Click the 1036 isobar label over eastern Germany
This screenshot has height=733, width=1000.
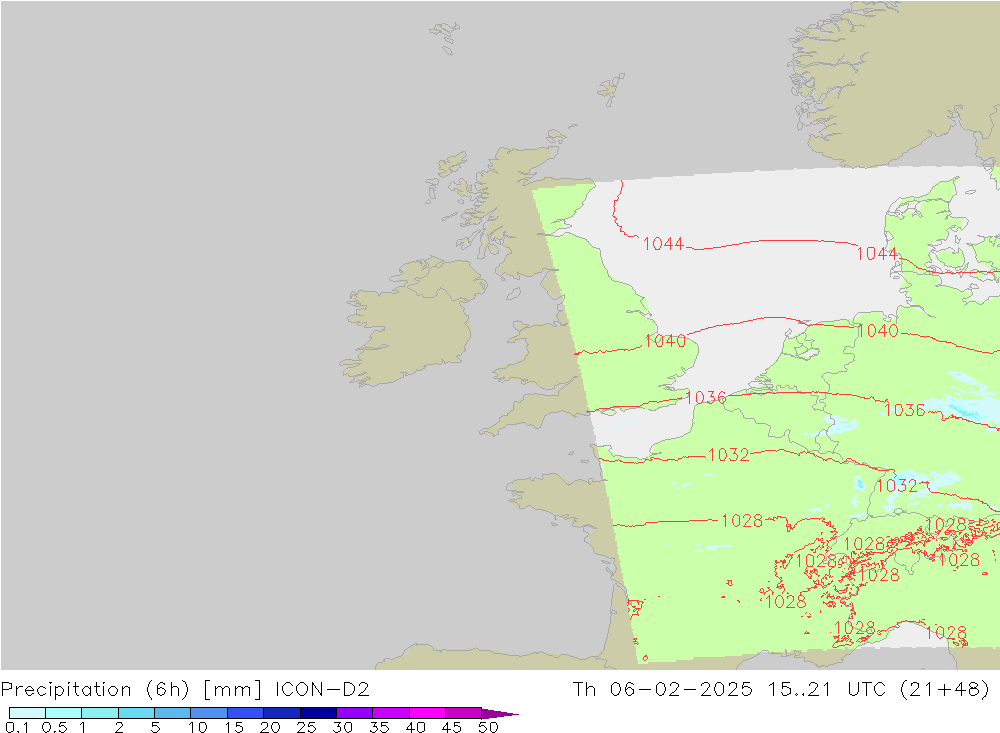pos(904,410)
